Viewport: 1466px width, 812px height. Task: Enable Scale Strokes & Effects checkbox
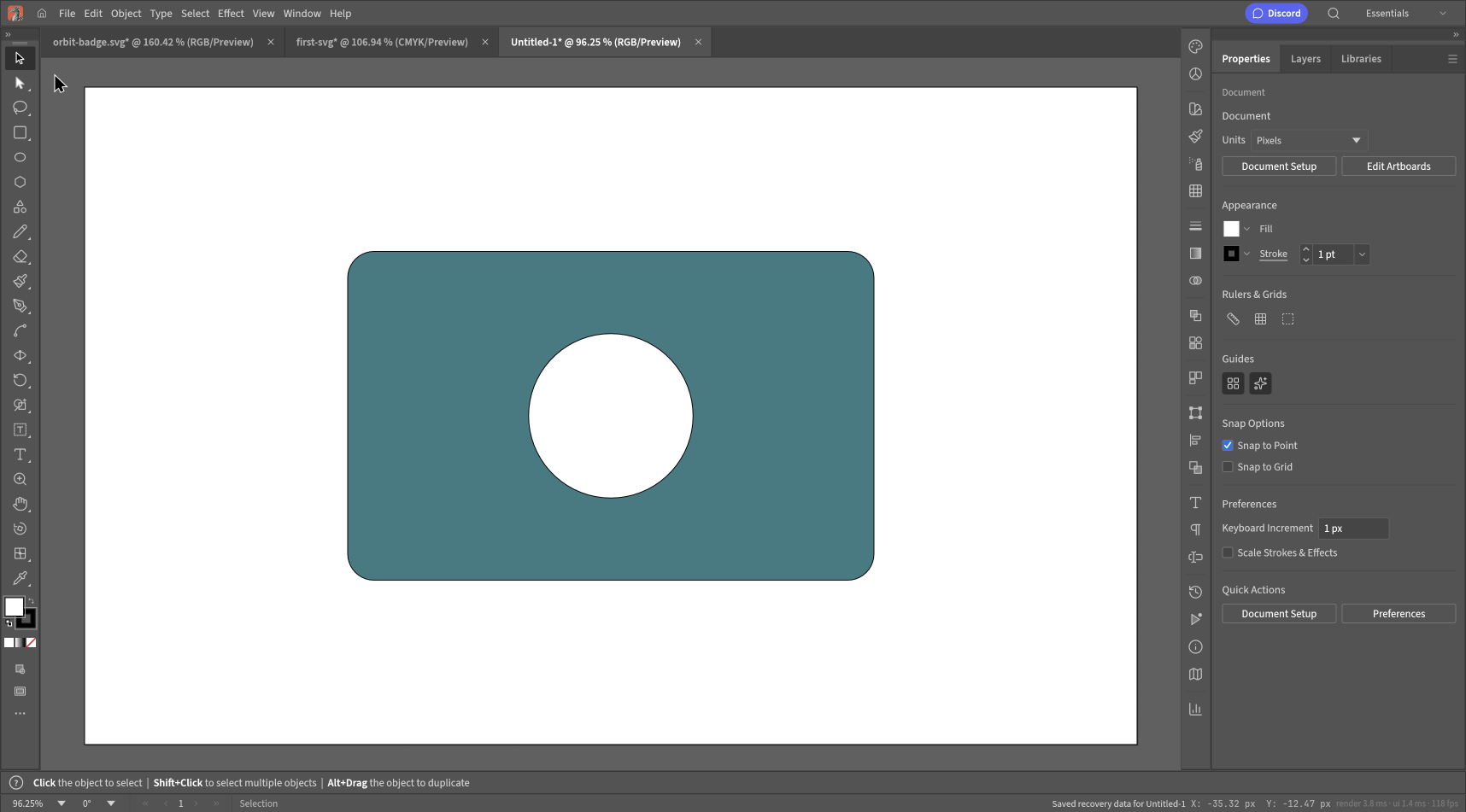tap(1228, 552)
